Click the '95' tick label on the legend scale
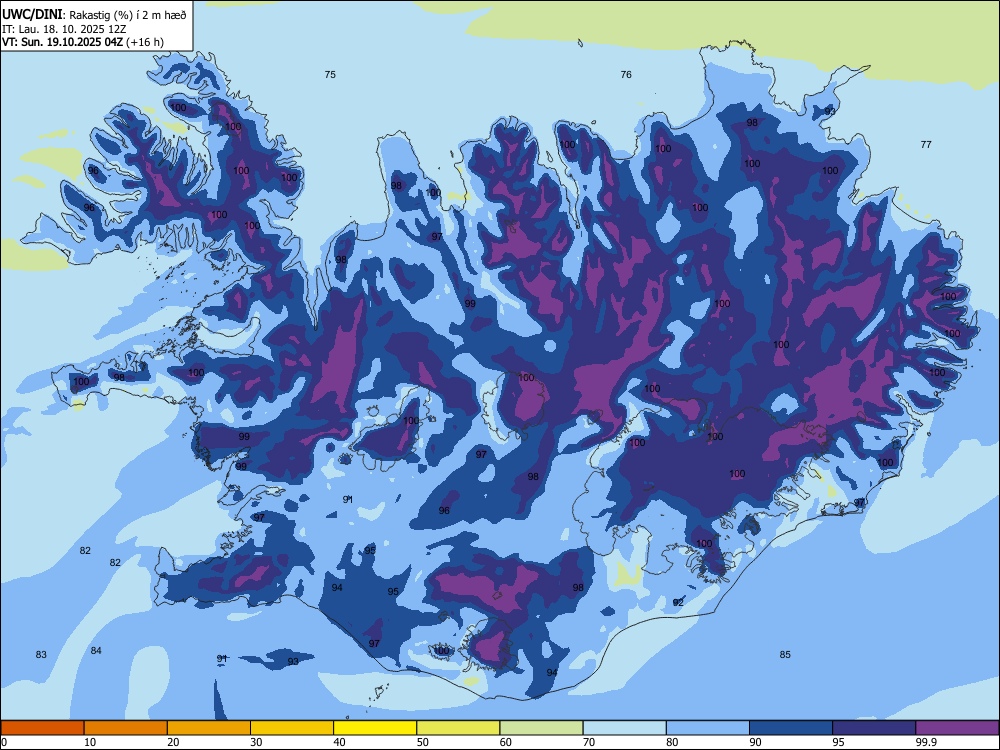 point(839,742)
